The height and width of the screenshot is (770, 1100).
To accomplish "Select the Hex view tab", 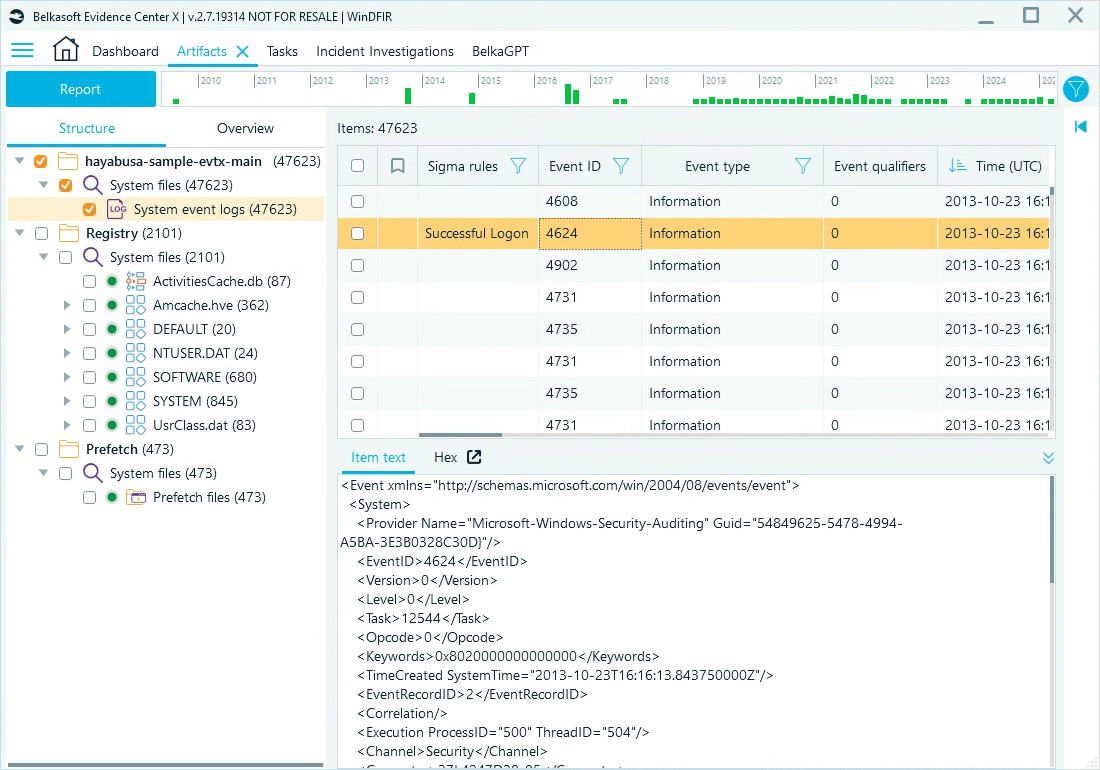I will [445, 457].
